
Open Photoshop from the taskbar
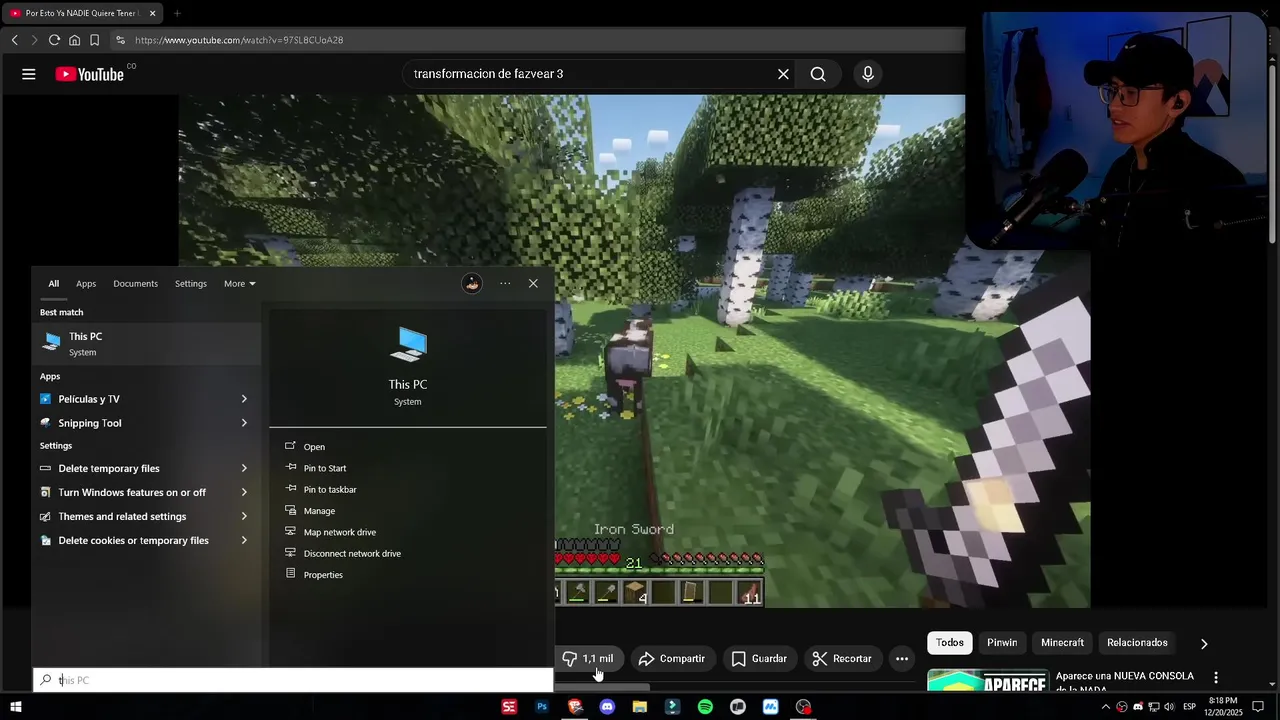click(542, 707)
